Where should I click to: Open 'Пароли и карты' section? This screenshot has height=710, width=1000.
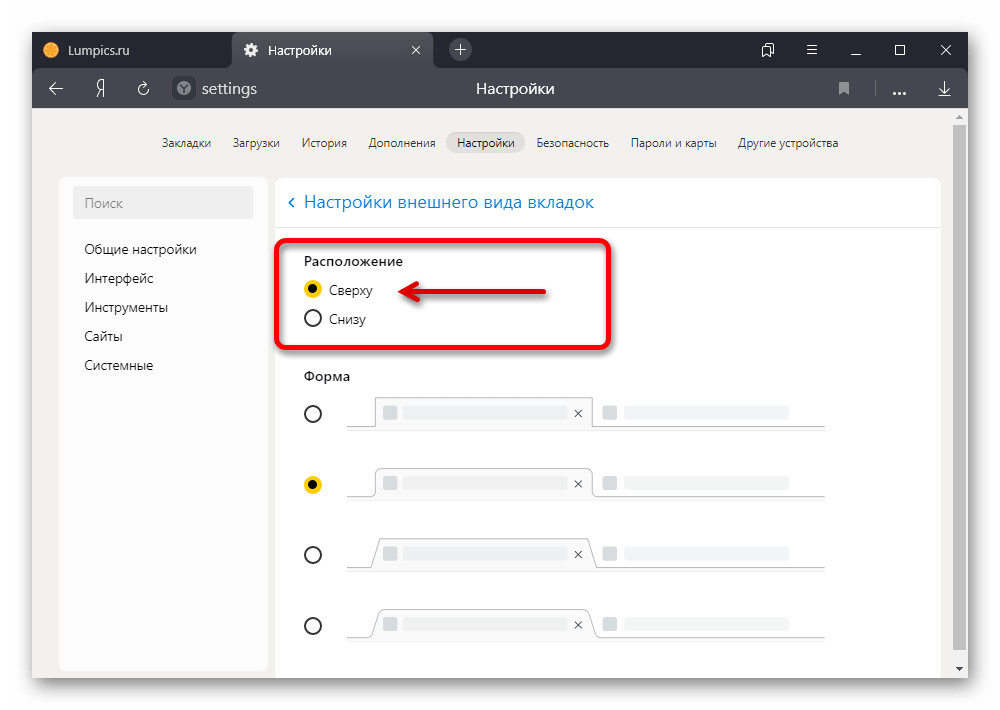coord(673,143)
